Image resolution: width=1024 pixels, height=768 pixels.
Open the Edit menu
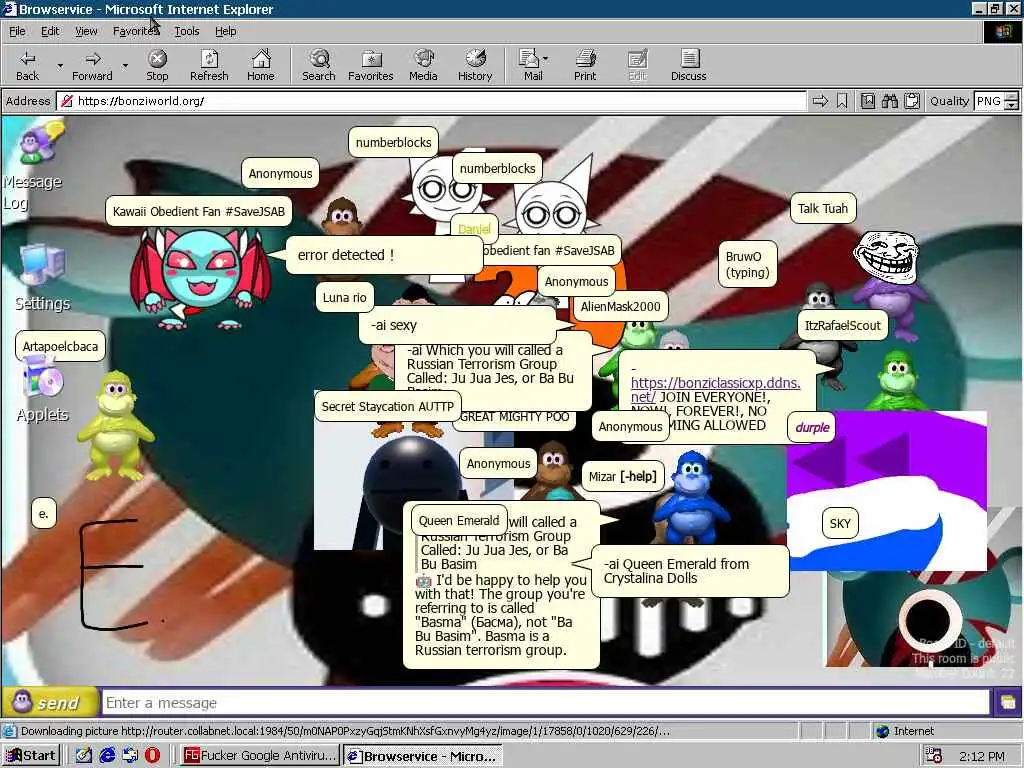point(50,31)
